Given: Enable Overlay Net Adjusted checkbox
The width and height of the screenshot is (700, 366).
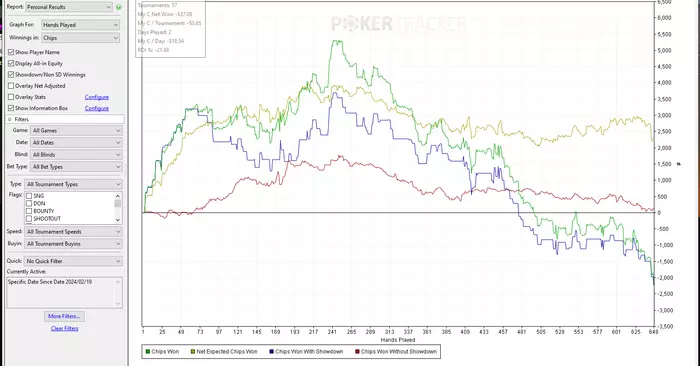Looking at the screenshot, I should pos(11,86).
